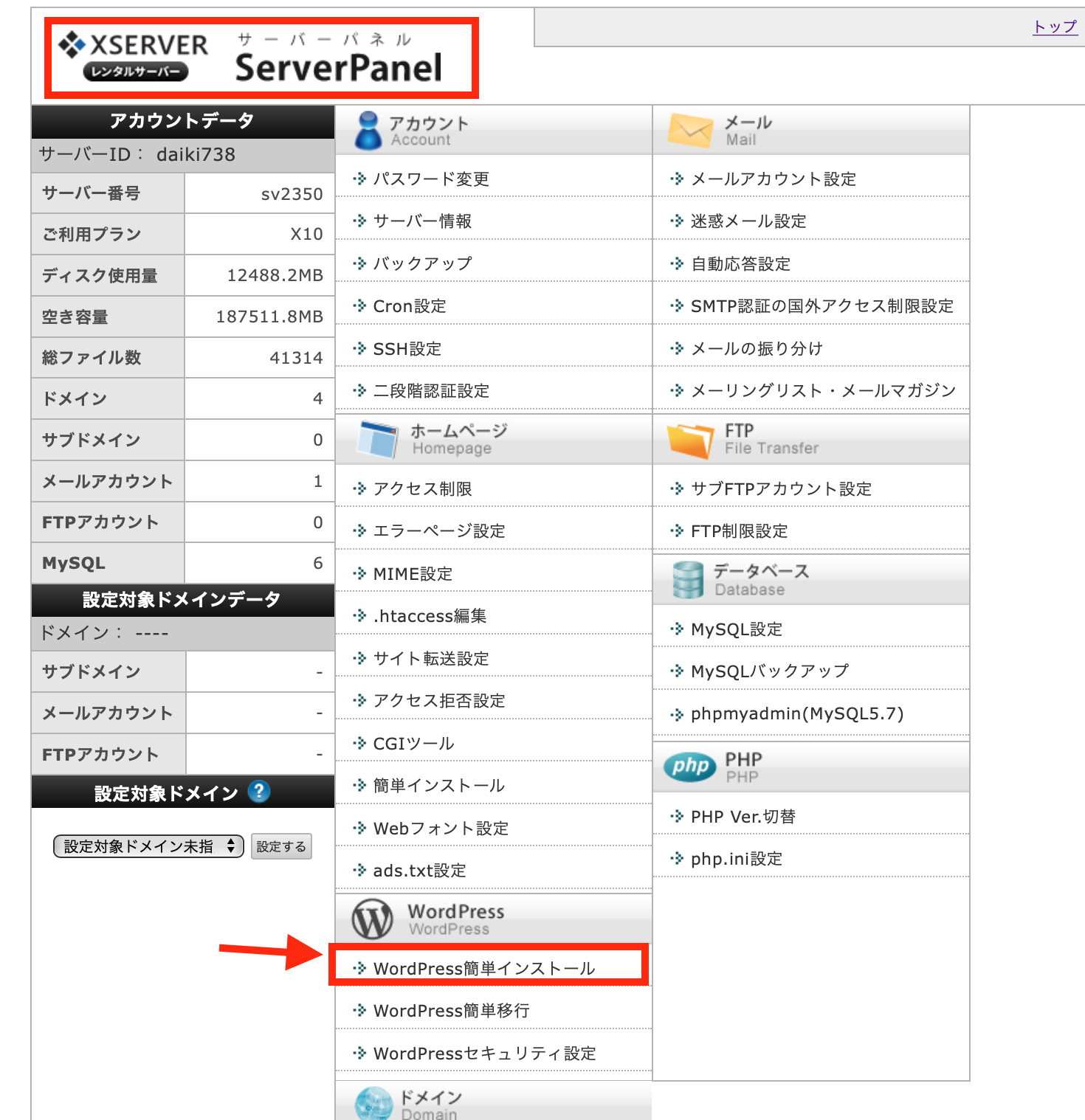Viewport: 1085px width, 1120px height.
Task: Click the ドメイン count value 4
Action: 318,398
